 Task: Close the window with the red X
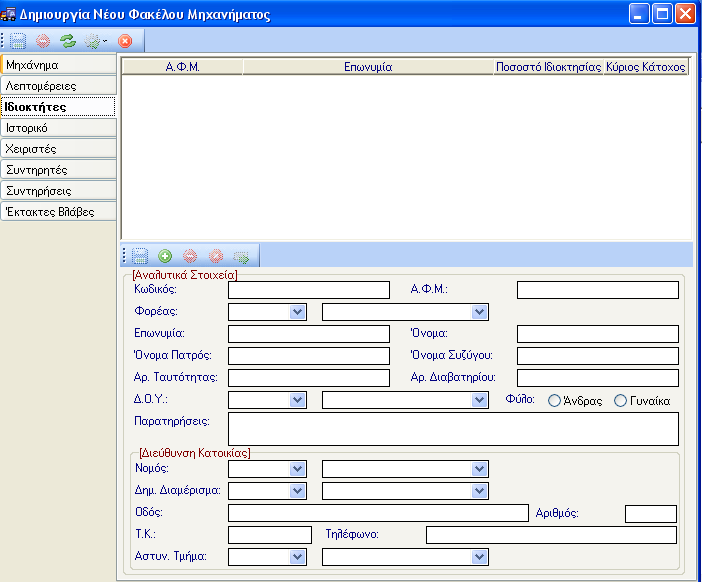pos(685,13)
